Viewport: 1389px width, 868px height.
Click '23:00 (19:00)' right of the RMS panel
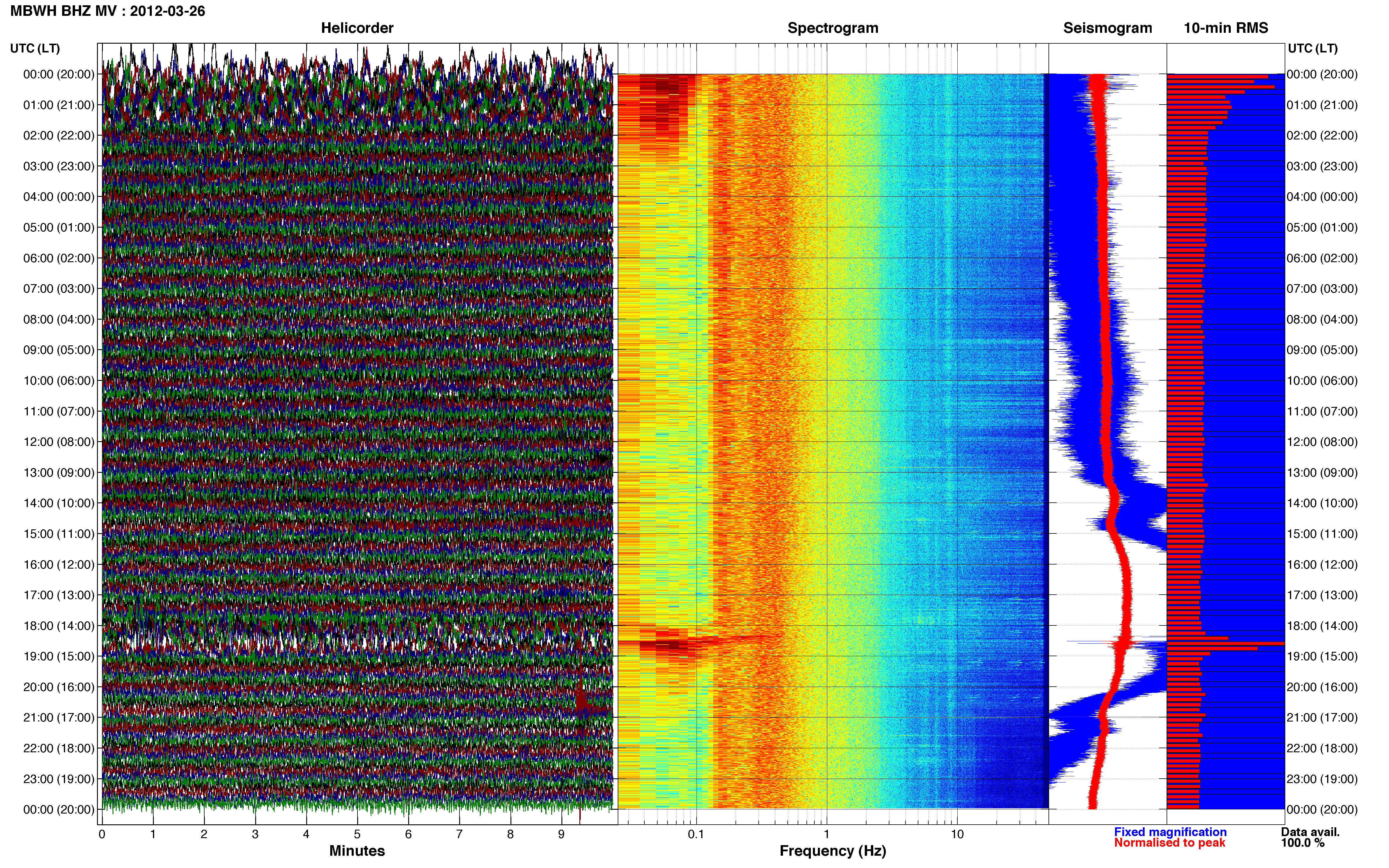pos(1322,779)
